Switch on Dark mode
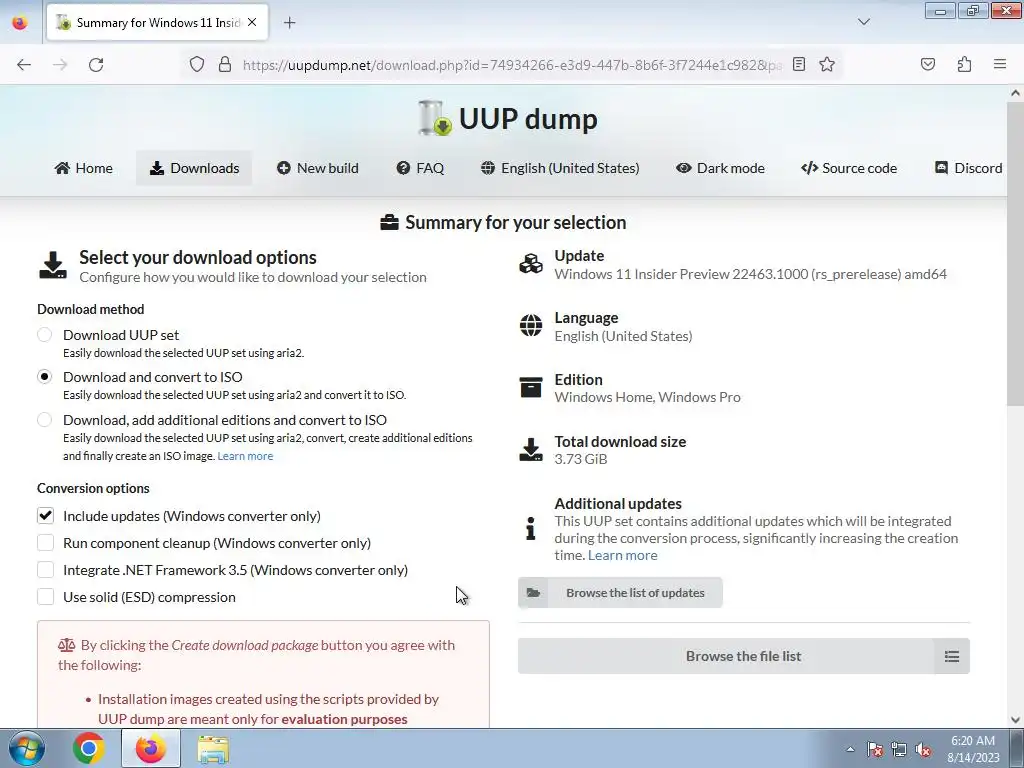Viewport: 1024px width, 768px height. coord(720,168)
